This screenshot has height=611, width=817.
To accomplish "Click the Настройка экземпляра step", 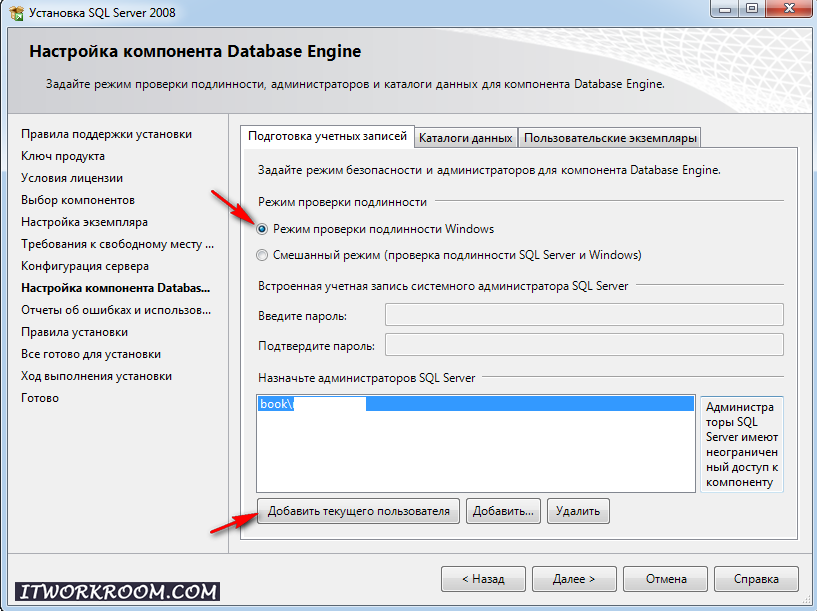I will tap(84, 222).
